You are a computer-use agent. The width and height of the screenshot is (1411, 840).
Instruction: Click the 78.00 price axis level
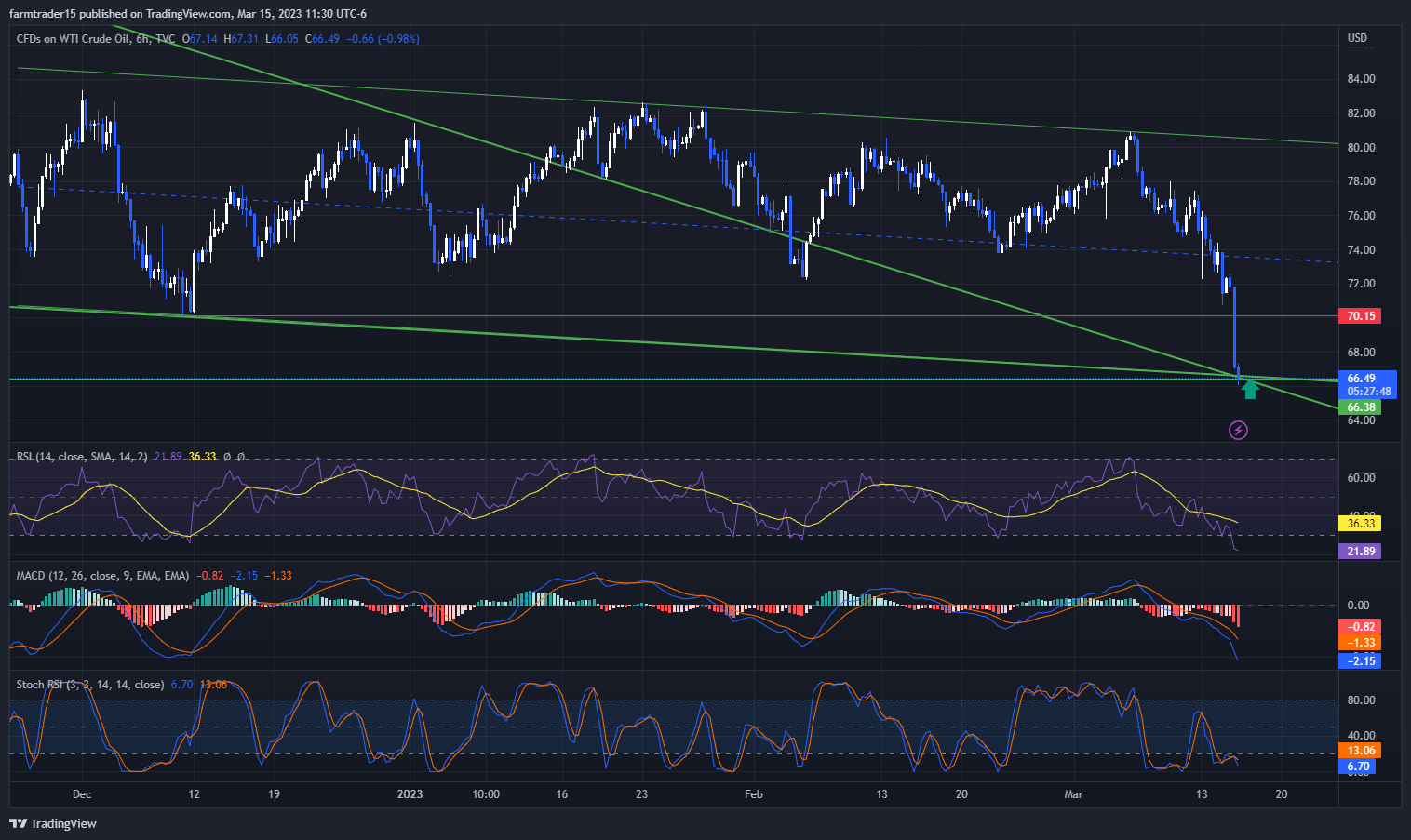click(x=1362, y=181)
